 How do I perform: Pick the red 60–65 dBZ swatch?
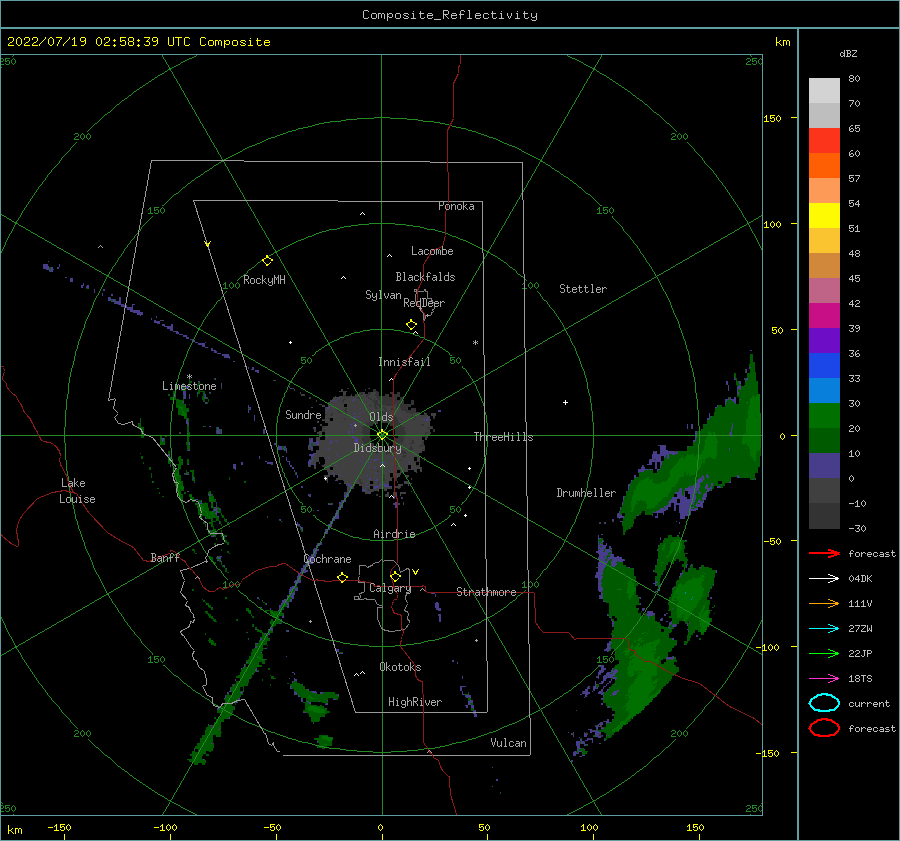pyautogui.click(x=824, y=141)
